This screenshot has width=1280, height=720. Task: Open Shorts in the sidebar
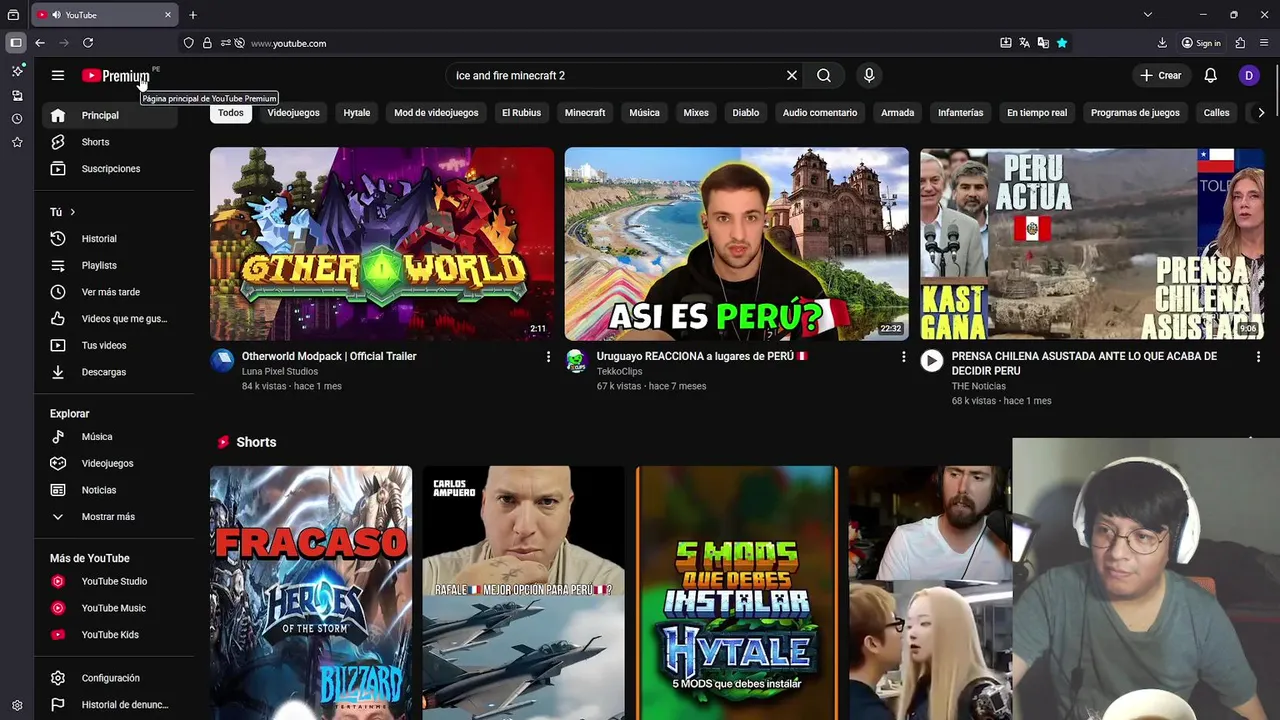(110, 142)
